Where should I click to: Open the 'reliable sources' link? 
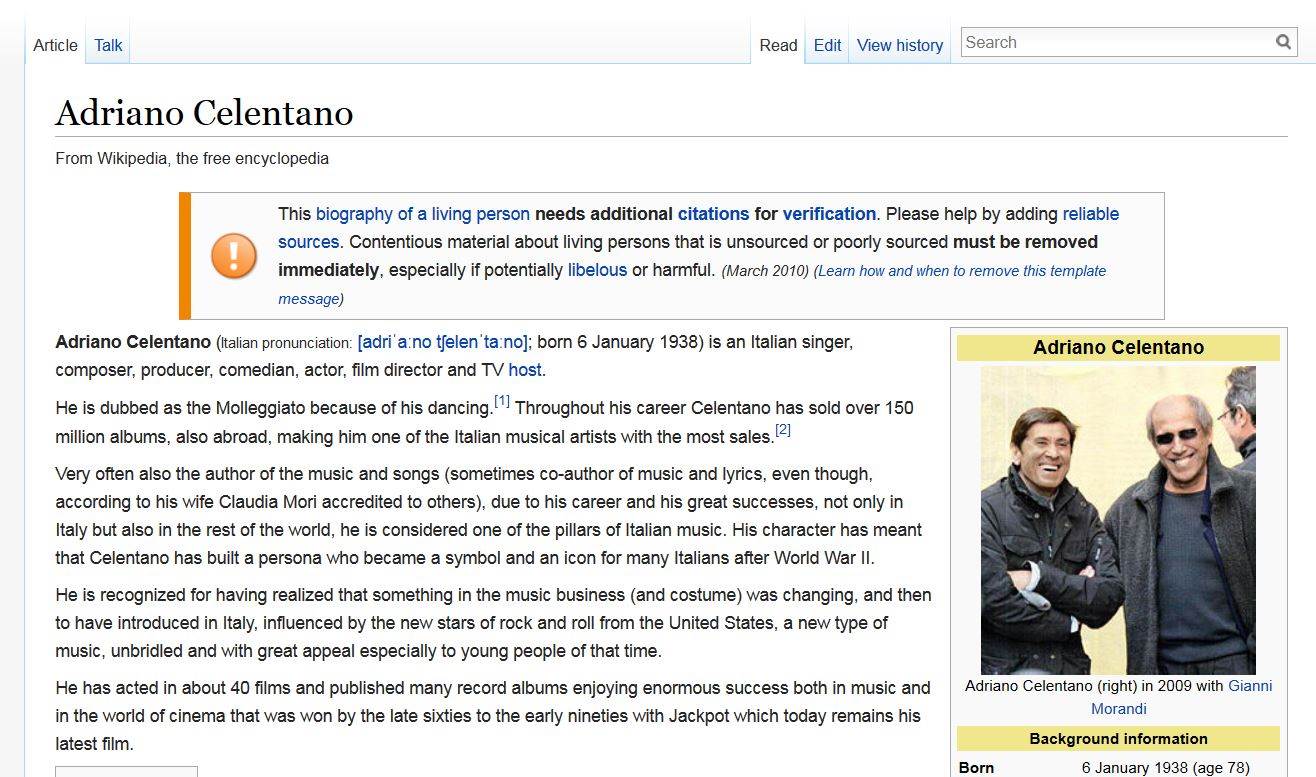point(1090,214)
